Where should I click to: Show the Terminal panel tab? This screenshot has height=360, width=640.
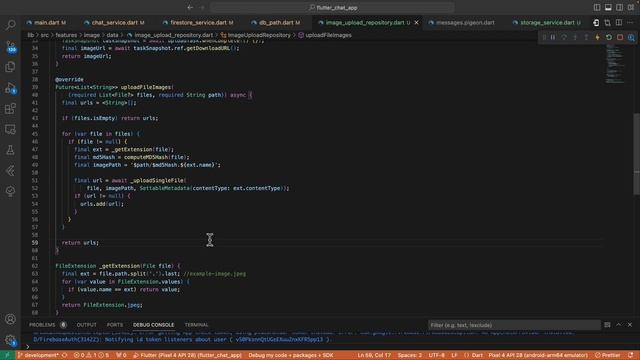(x=196, y=325)
